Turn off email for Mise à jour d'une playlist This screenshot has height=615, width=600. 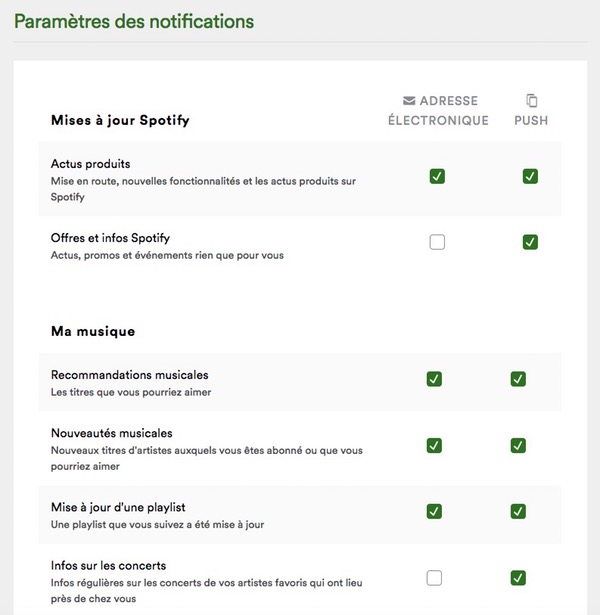[x=434, y=511]
